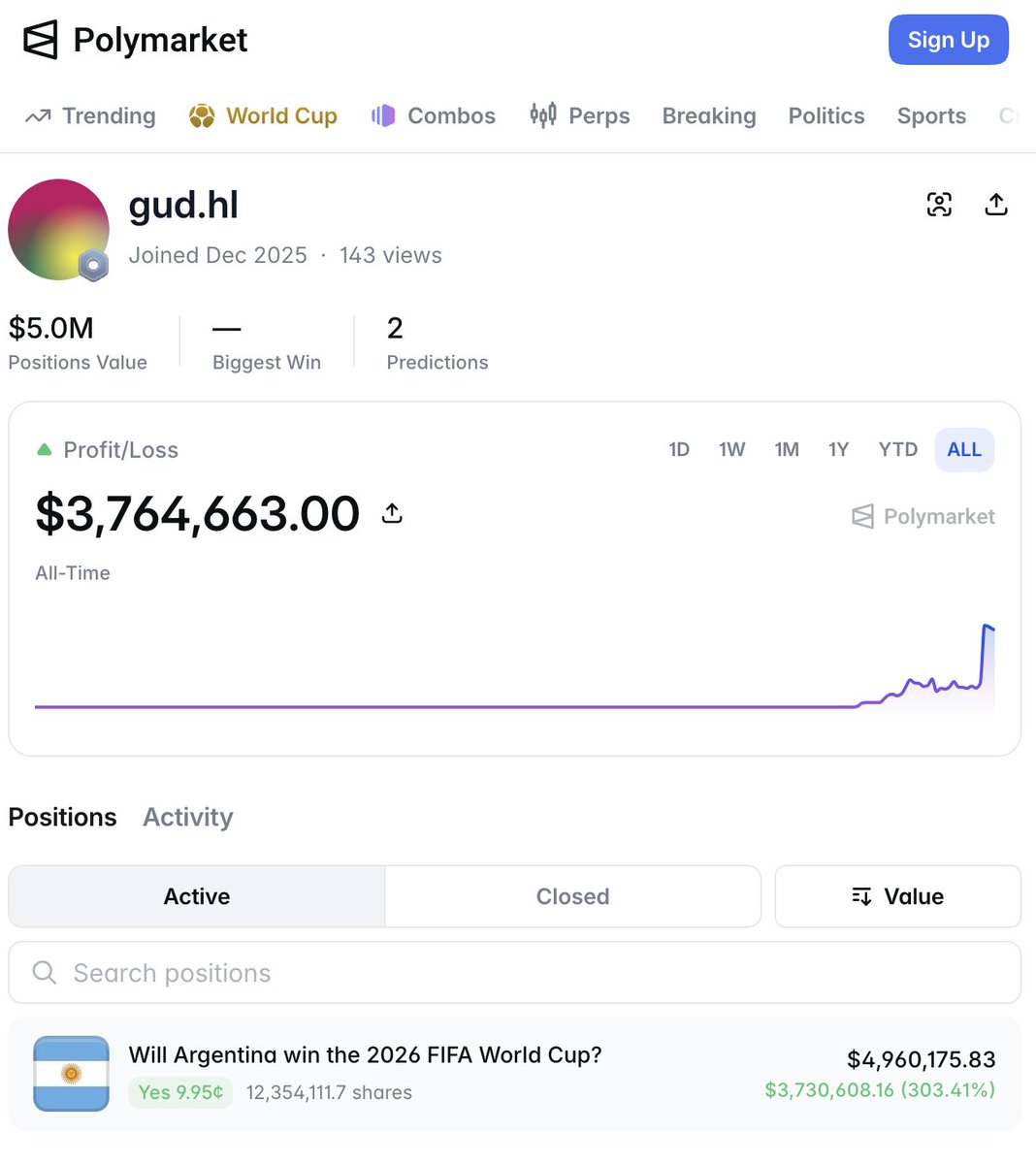Click the sort icon beside Value

[x=861, y=896]
